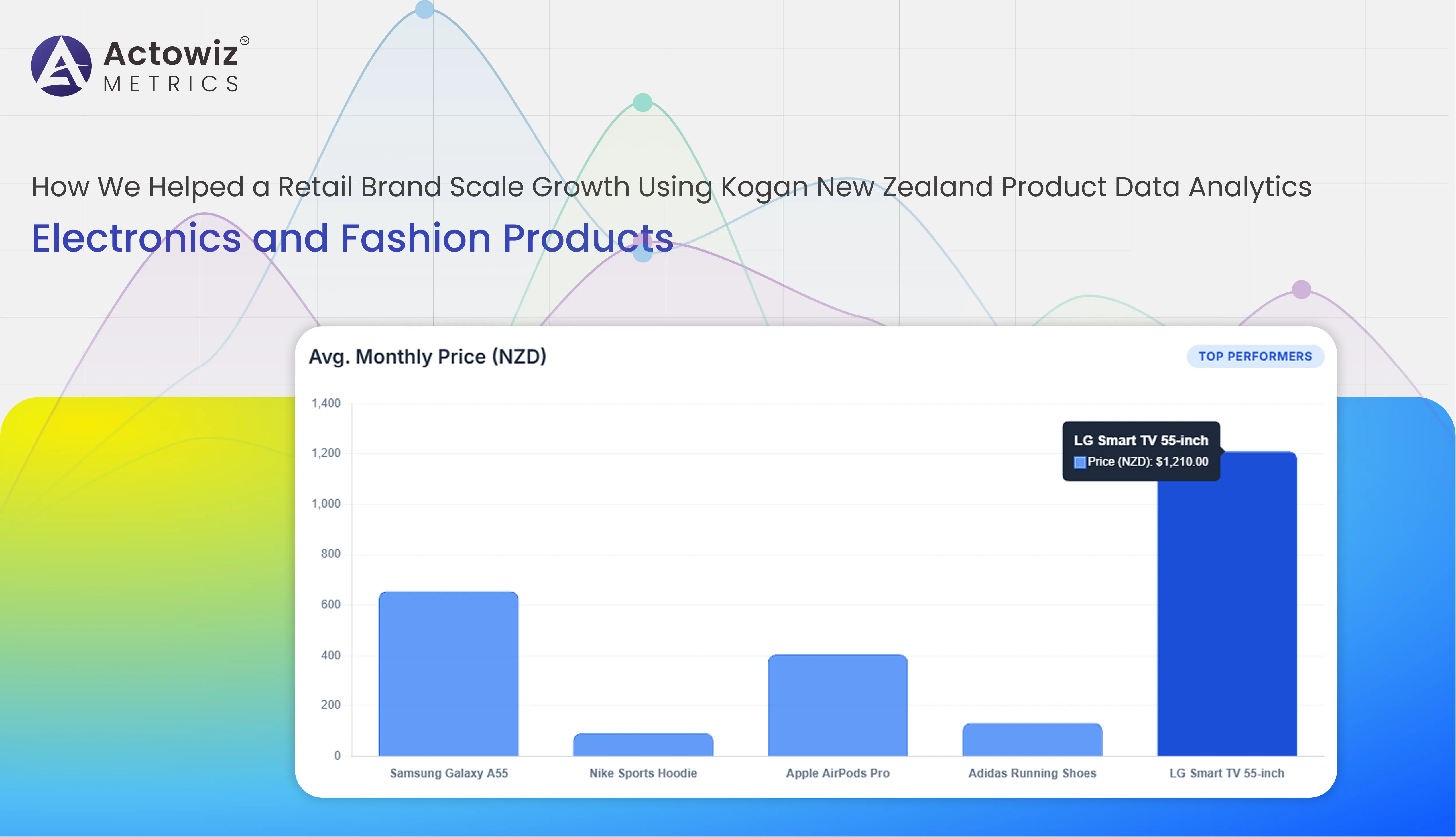Click the 'Actowiz' brand name text
The width and height of the screenshot is (1456, 837).
171,54
